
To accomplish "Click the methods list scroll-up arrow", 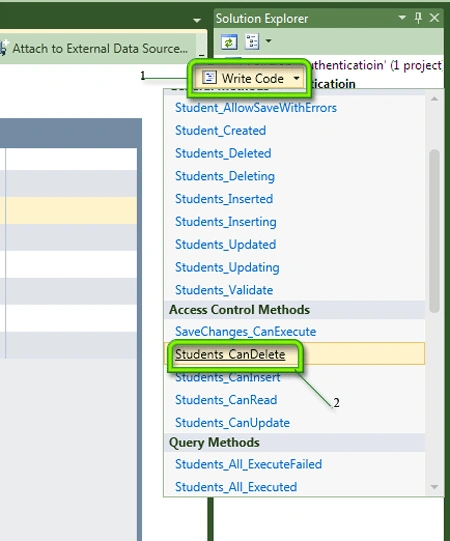I will coord(434,99).
